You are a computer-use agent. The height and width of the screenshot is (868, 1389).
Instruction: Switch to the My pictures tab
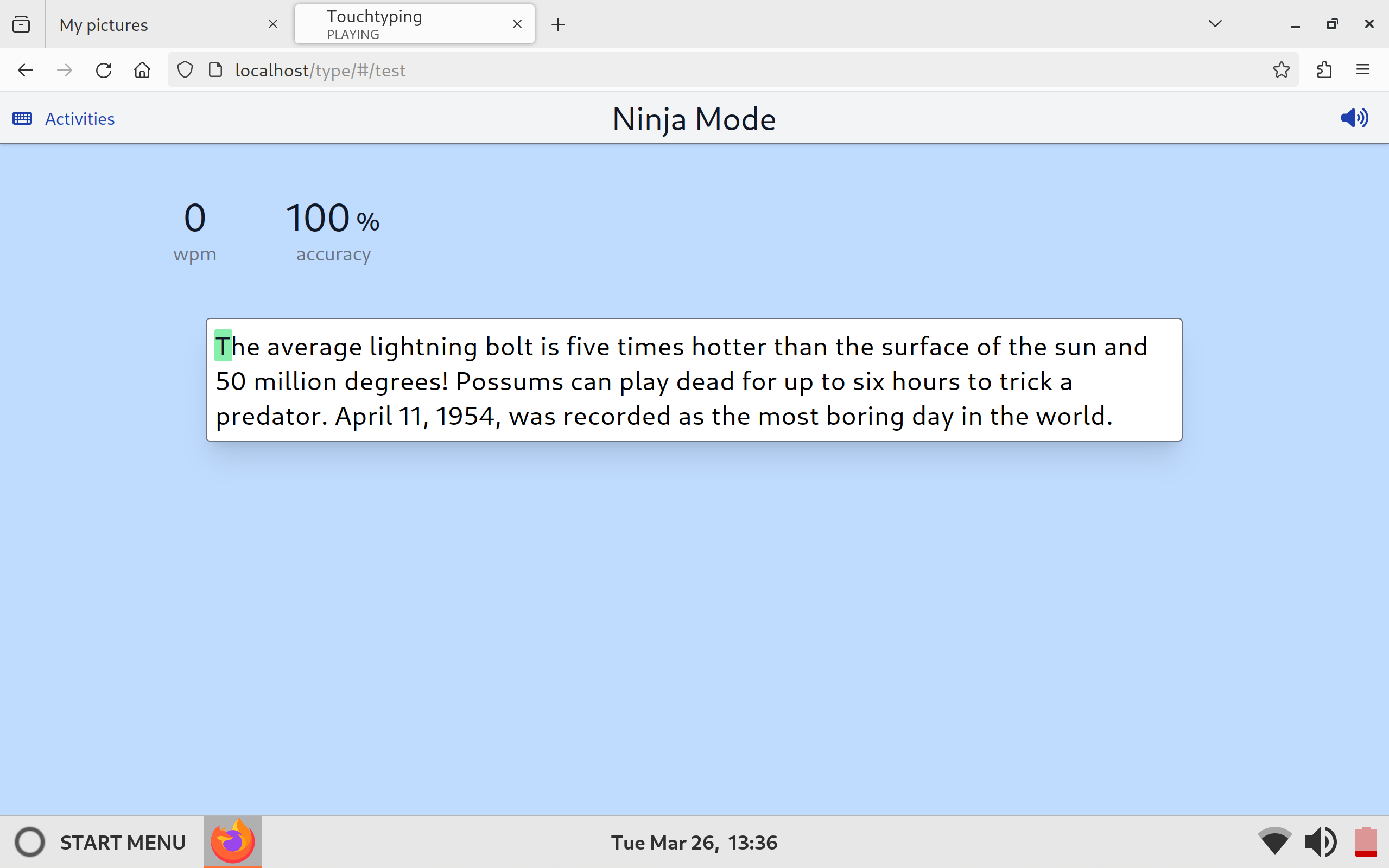tap(155, 25)
